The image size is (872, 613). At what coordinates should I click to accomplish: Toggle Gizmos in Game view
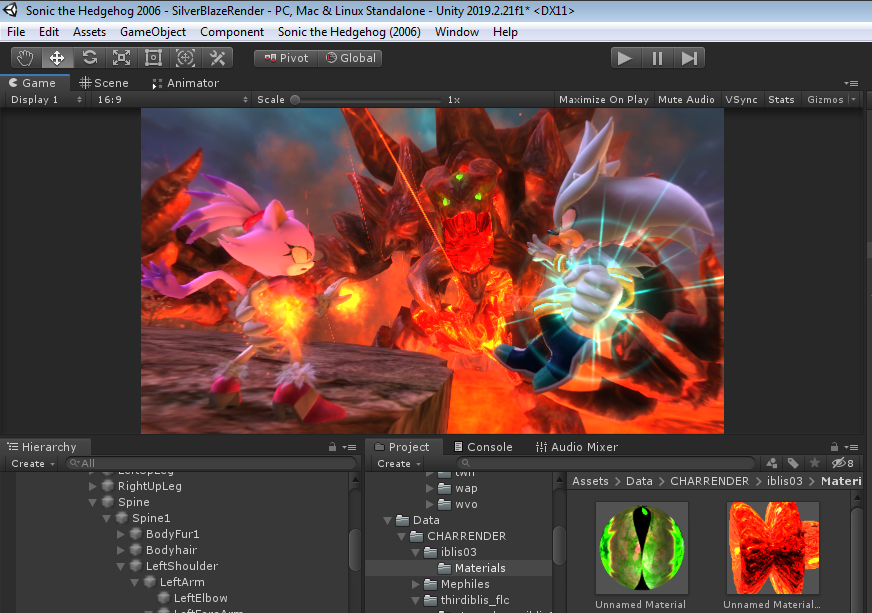[825, 100]
